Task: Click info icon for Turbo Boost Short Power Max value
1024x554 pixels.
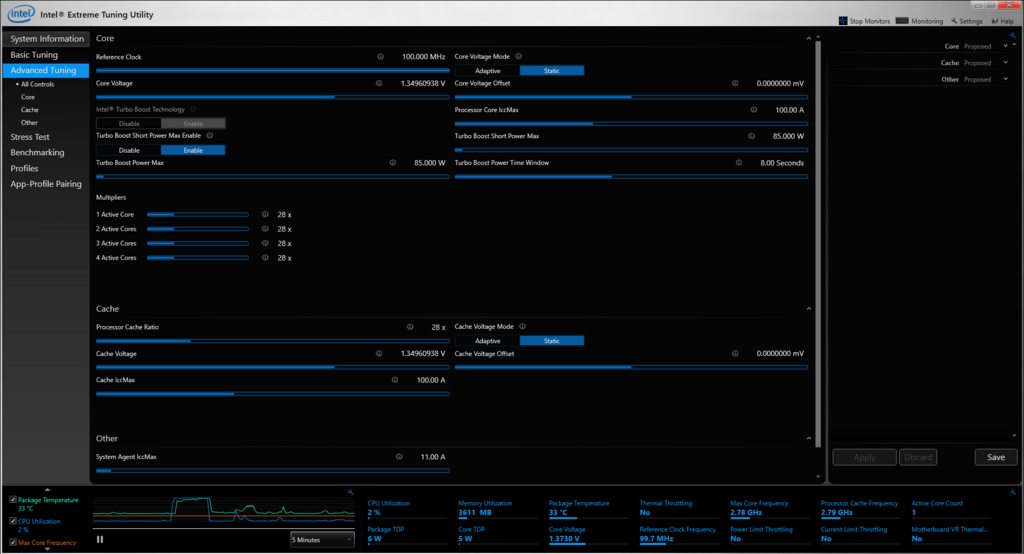Action: [751, 136]
